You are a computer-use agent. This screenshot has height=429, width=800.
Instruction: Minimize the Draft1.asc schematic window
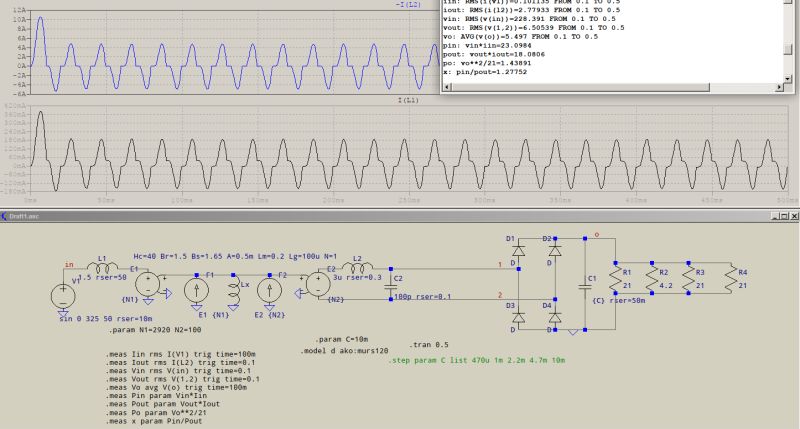click(776, 216)
